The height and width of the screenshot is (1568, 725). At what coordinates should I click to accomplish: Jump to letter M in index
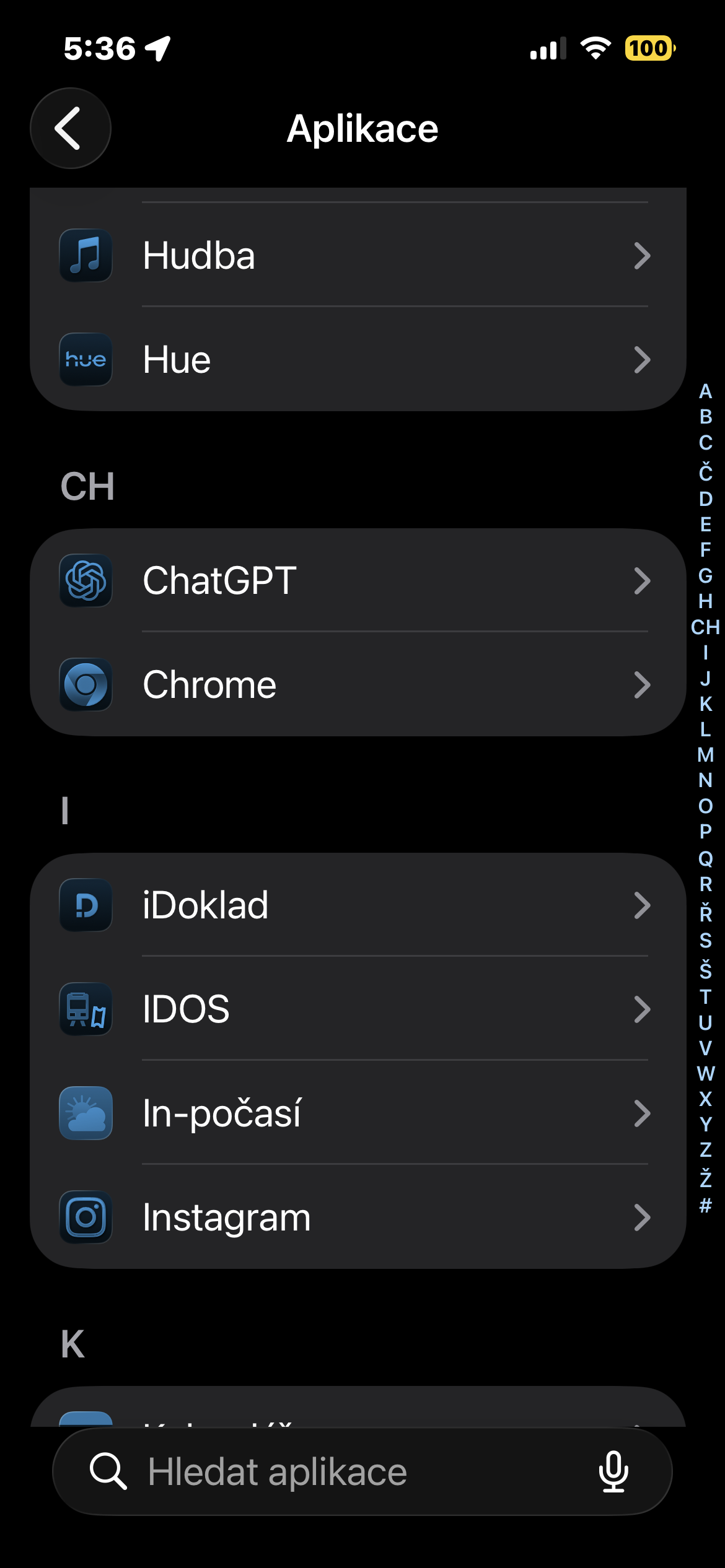[x=705, y=755]
